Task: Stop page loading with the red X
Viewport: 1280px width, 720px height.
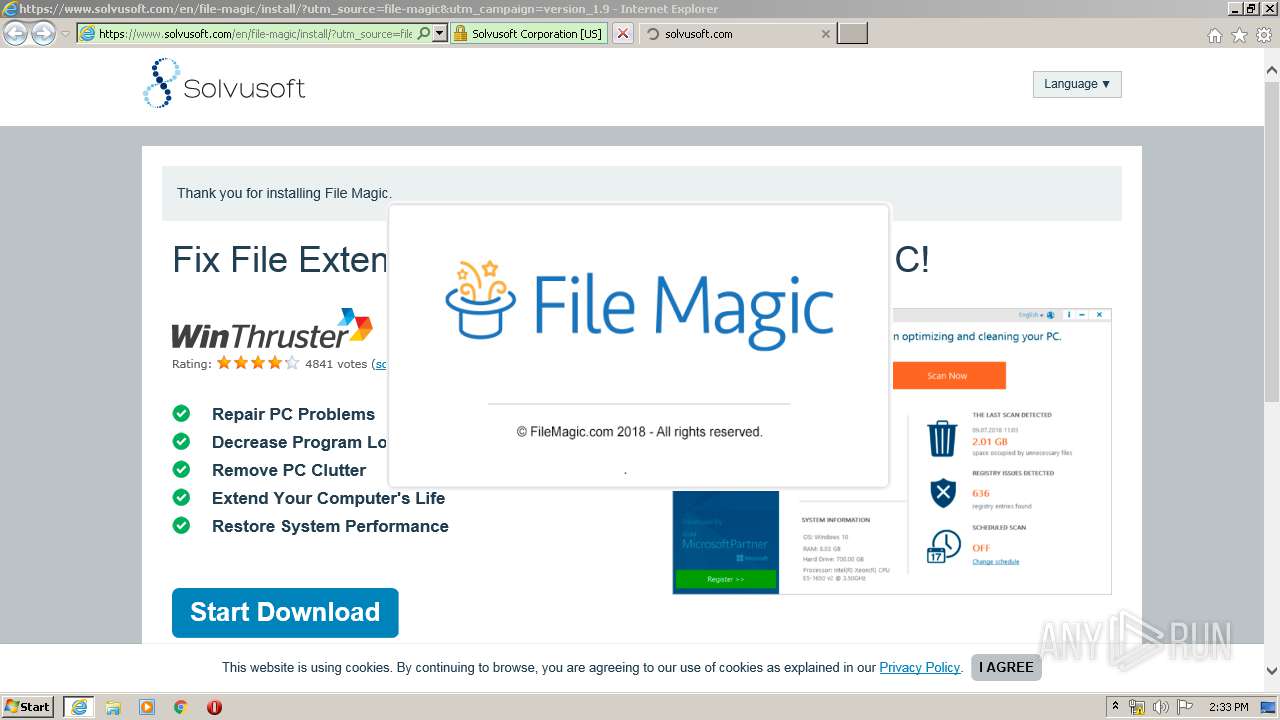Action: coord(623,33)
